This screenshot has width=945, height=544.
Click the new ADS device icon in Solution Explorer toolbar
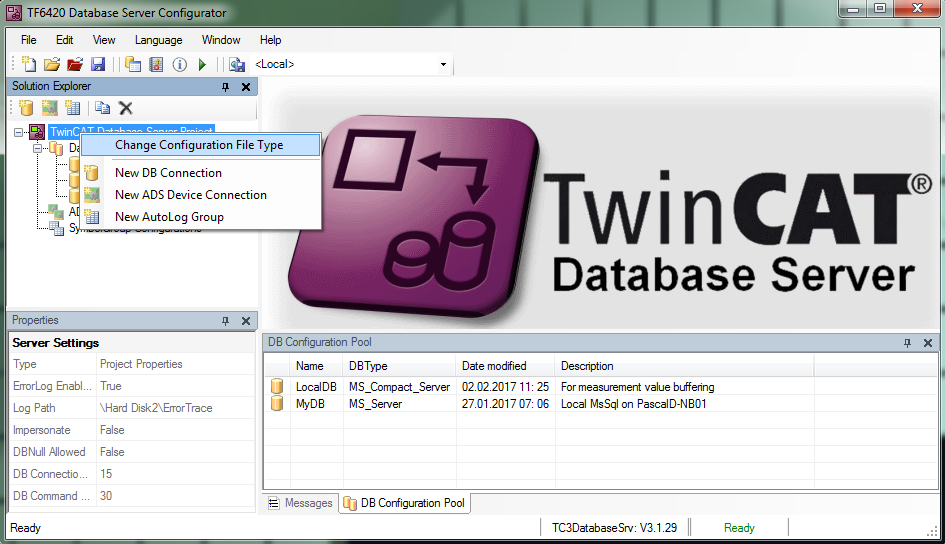point(50,108)
